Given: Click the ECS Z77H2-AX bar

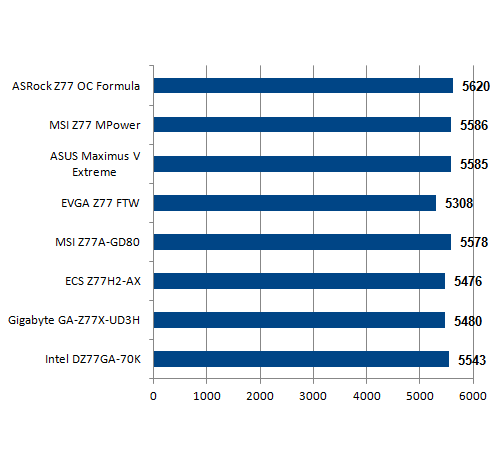Looking at the screenshot, I should tap(299, 281).
